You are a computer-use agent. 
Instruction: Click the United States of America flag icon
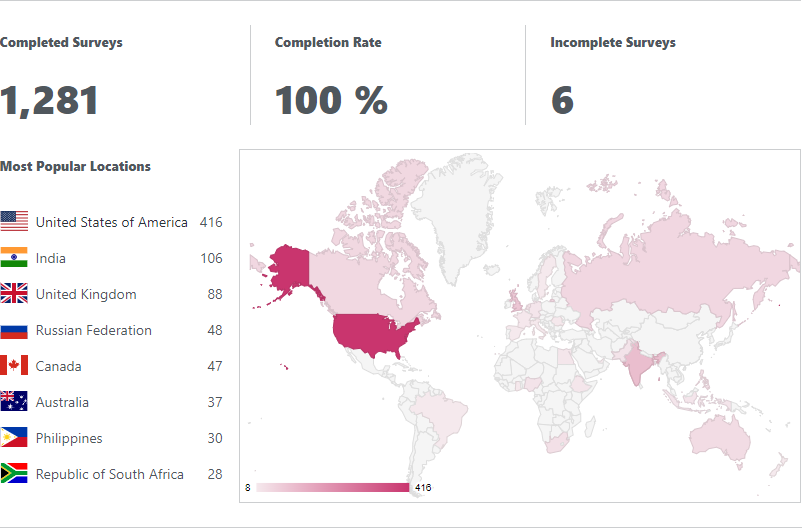pyautogui.click(x=14, y=222)
